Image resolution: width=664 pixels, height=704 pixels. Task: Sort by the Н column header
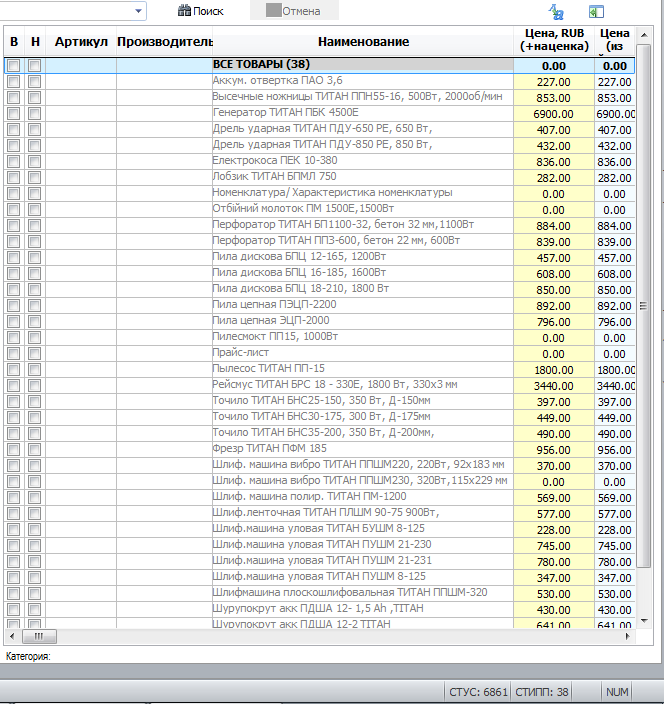[x=35, y=42]
